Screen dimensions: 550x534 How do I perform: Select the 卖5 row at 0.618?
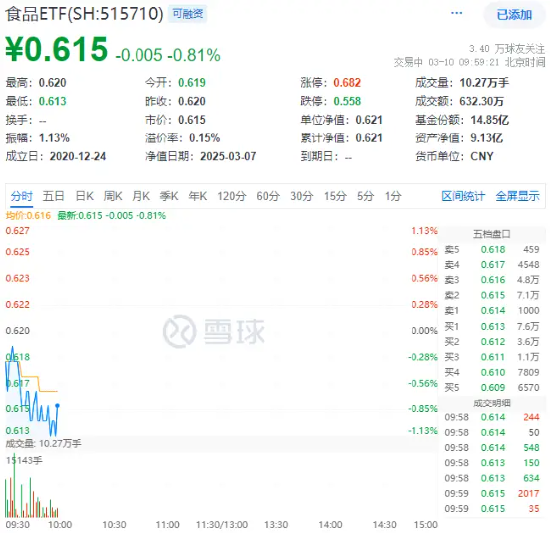(492, 249)
